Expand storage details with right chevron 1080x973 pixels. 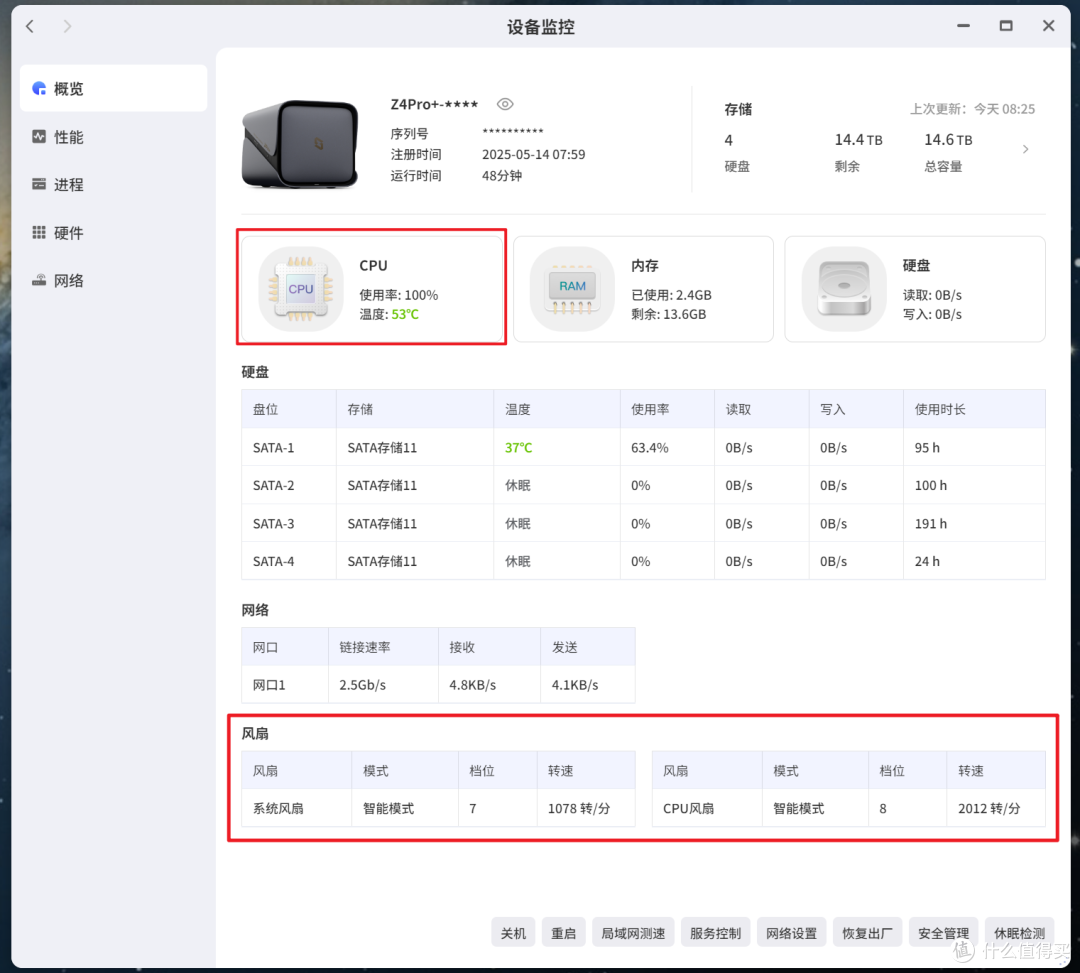point(1025,149)
